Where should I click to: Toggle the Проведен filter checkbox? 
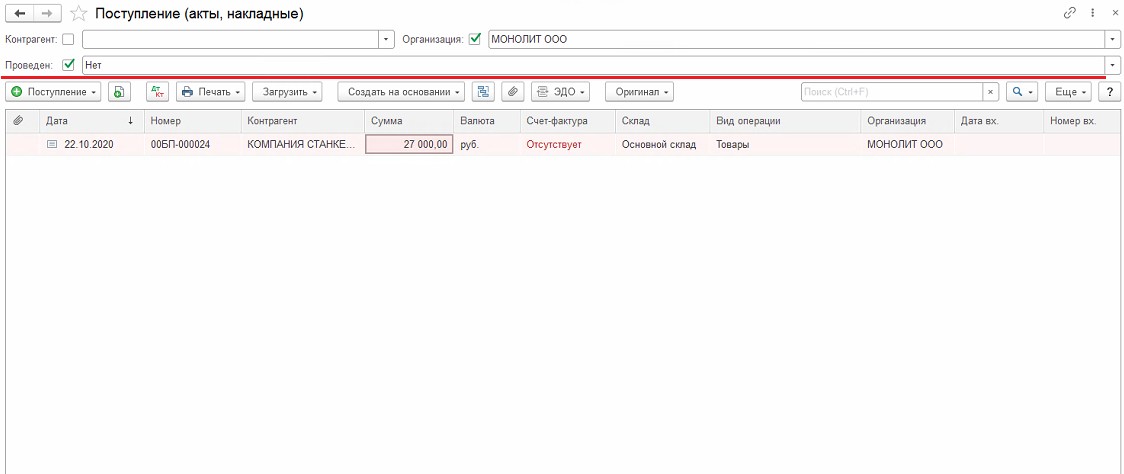click(x=68, y=65)
